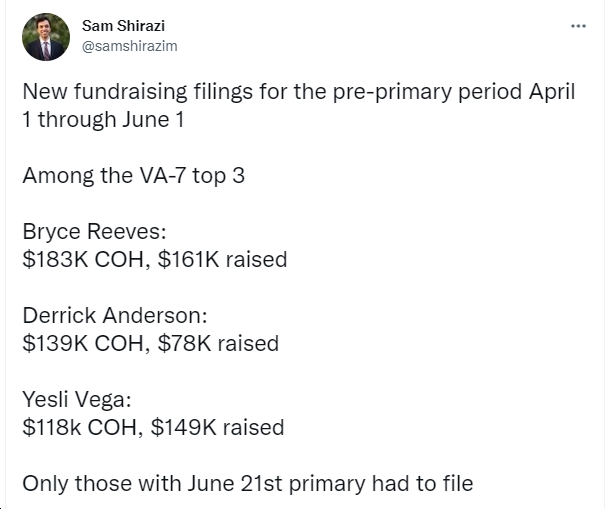Click the 'Derrick Anderson:' name text
The height and width of the screenshot is (509, 609).
(115, 315)
